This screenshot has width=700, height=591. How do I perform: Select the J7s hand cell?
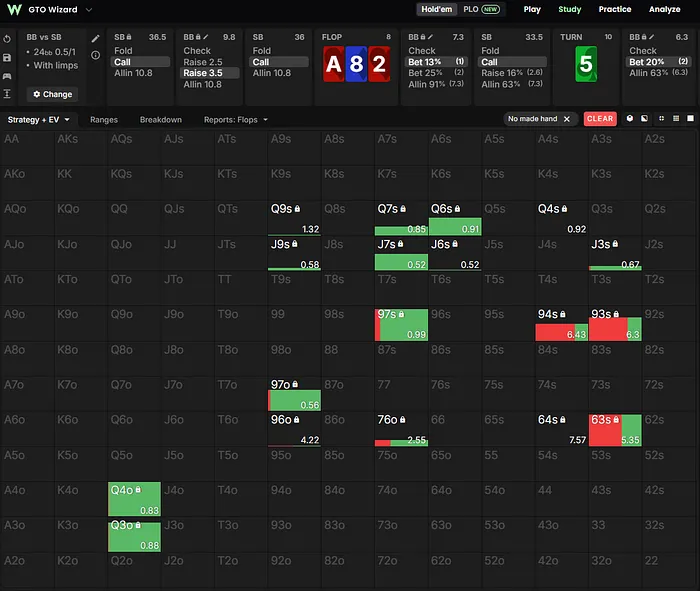(401, 254)
